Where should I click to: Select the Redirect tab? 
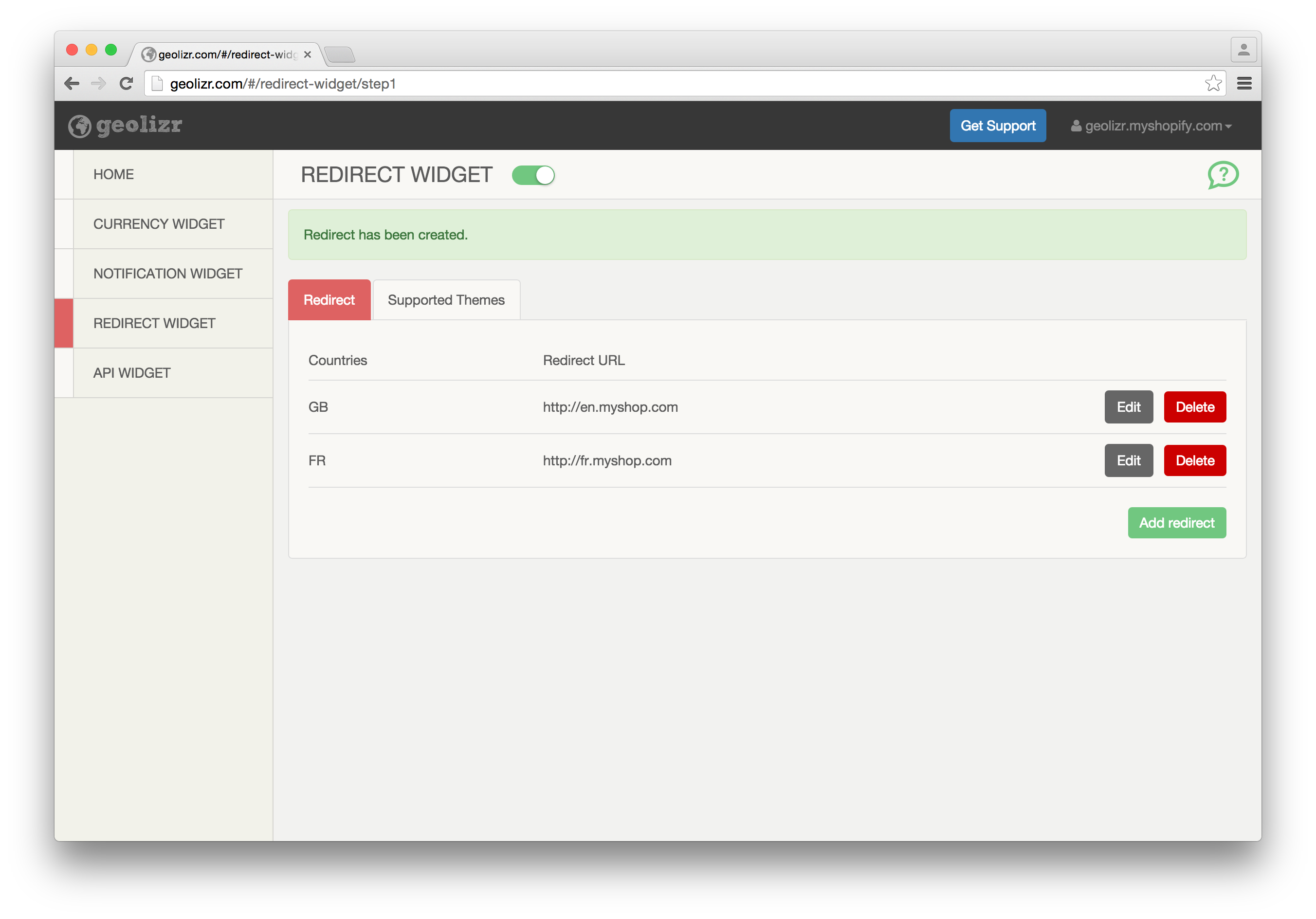pos(329,300)
